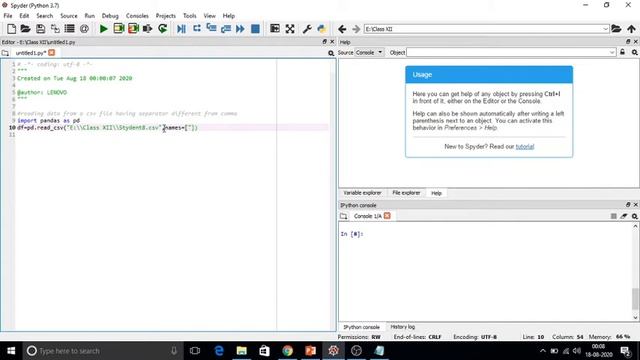This screenshot has width=640, height=360.
Task: Switch to History log tab
Action: pyautogui.click(x=402, y=327)
